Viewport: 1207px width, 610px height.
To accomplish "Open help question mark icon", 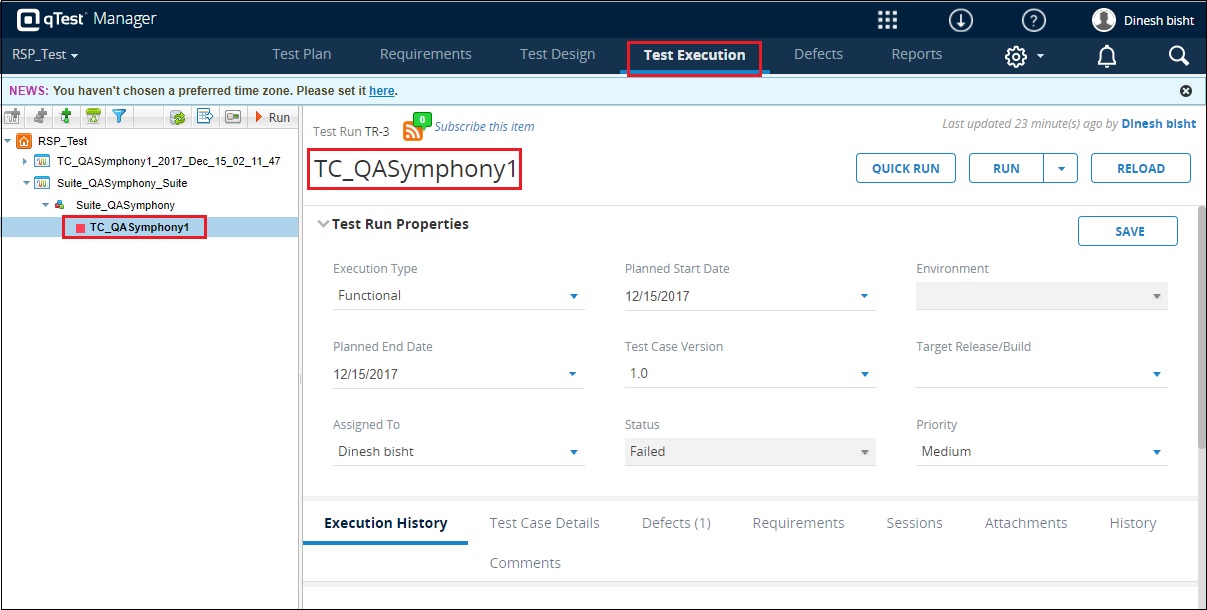I will tap(1033, 20).
